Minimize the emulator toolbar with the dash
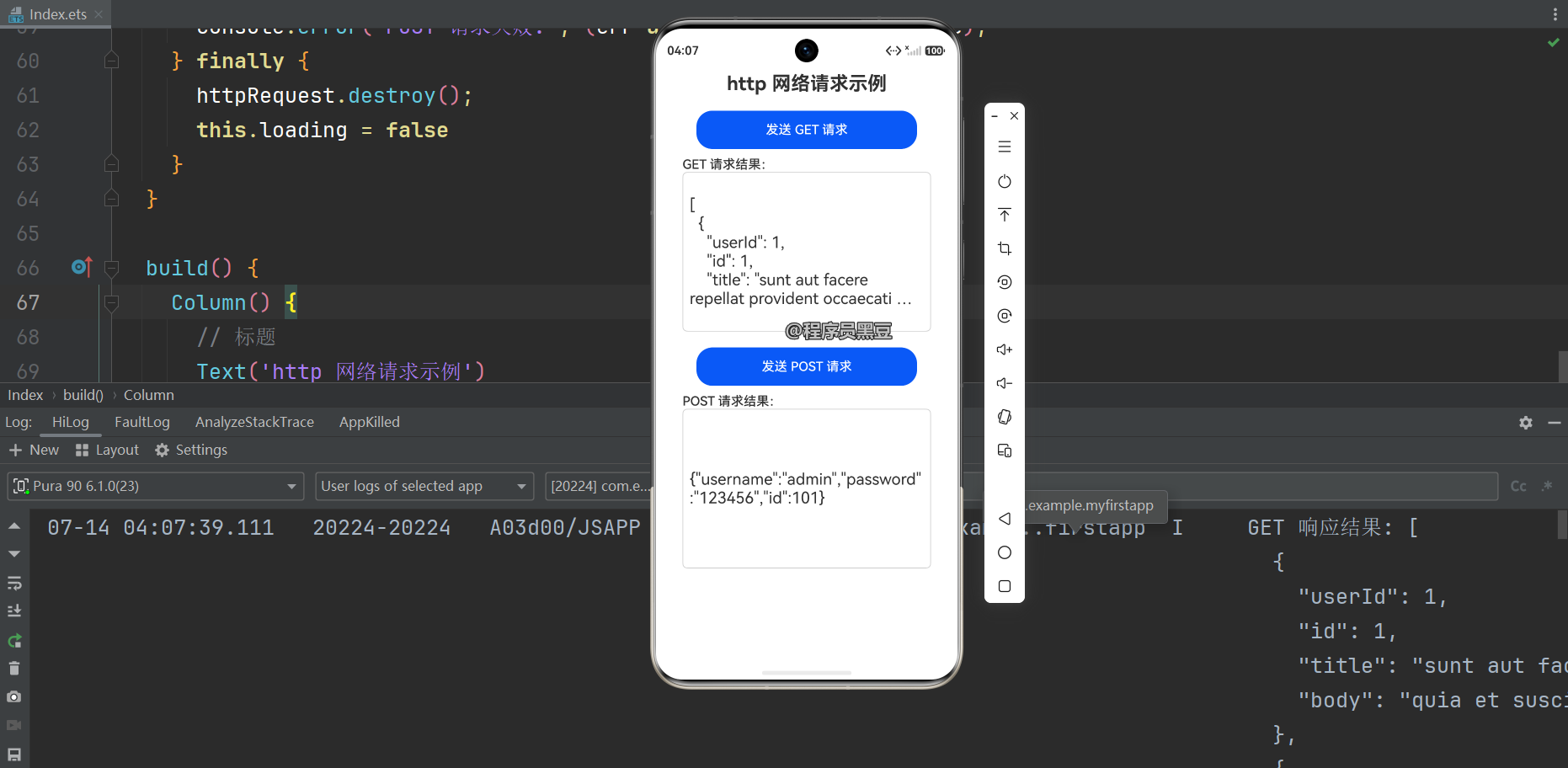The image size is (1568, 768). click(x=995, y=116)
